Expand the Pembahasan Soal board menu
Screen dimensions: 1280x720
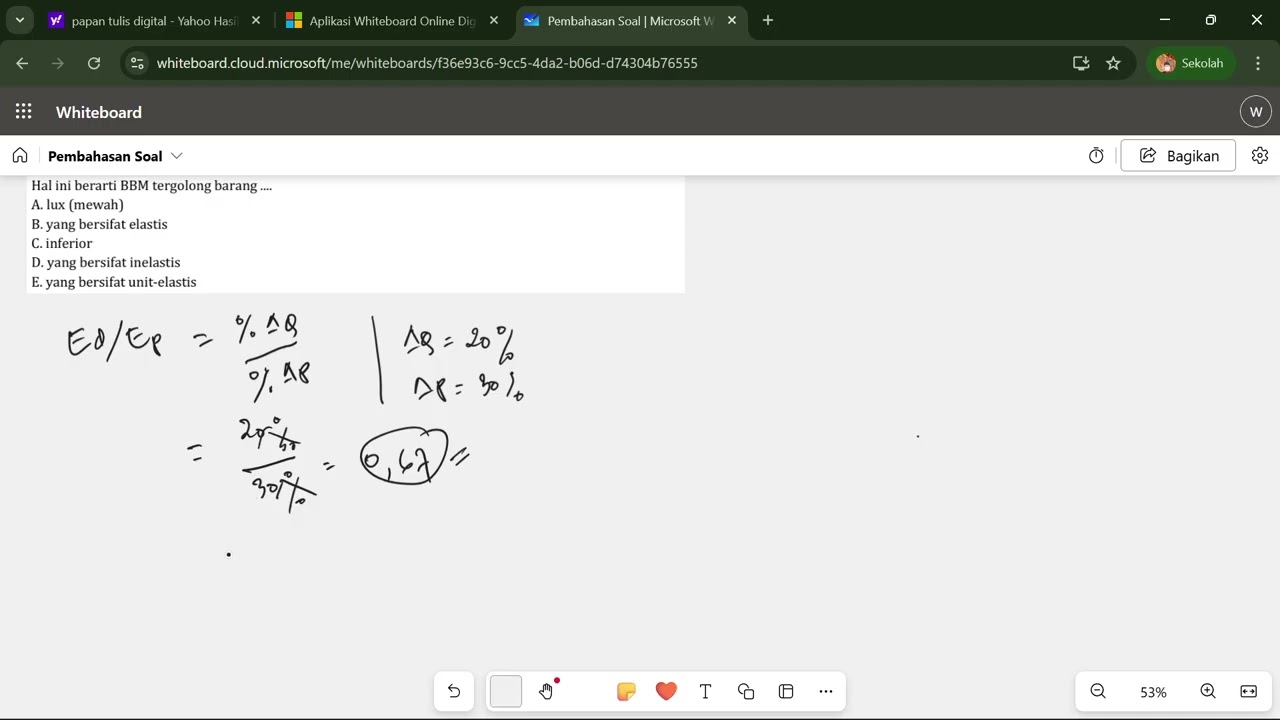tap(177, 156)
